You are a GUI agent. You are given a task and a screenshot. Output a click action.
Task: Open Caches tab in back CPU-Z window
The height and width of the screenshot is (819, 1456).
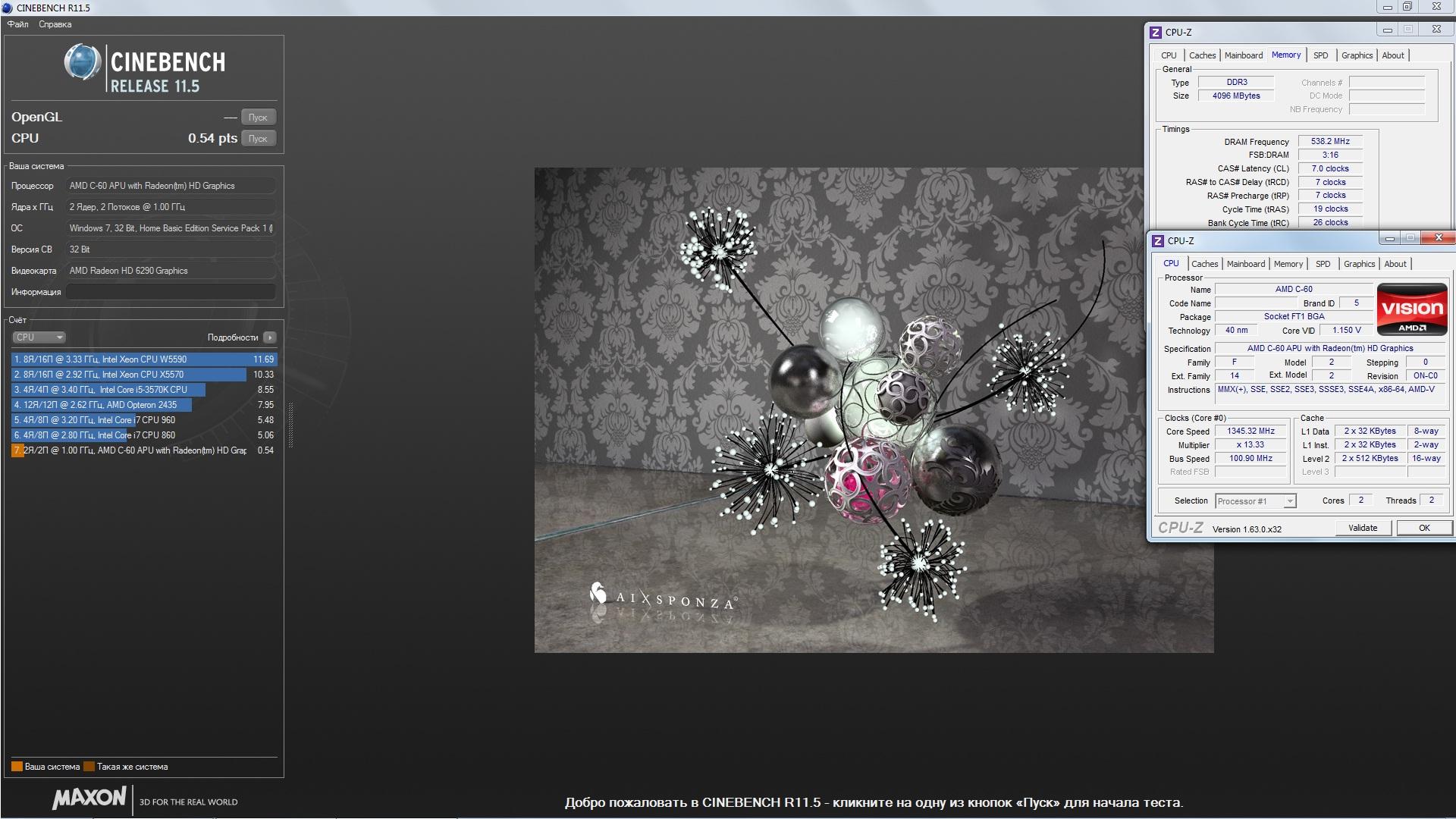[1202, 55]
